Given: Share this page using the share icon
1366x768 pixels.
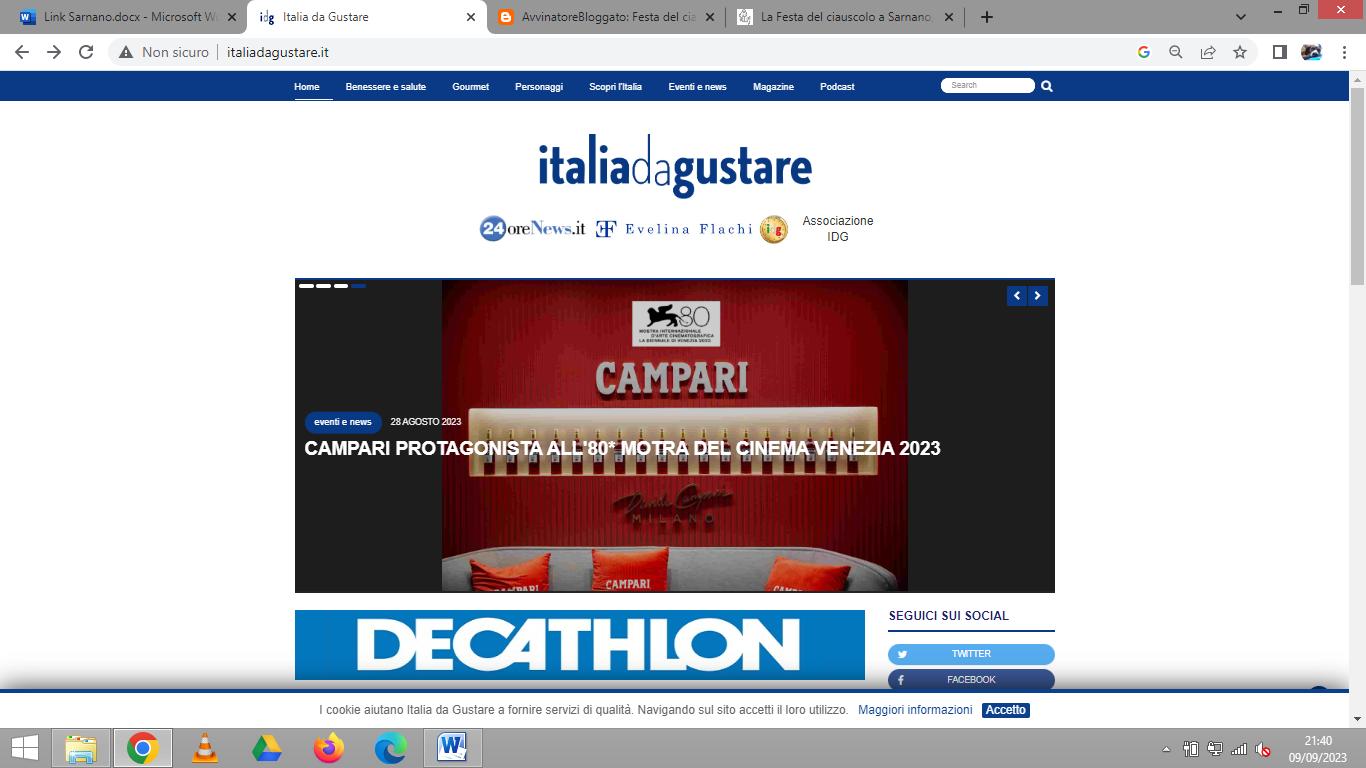Looking at the screenshot, I should coord(1208,52).
